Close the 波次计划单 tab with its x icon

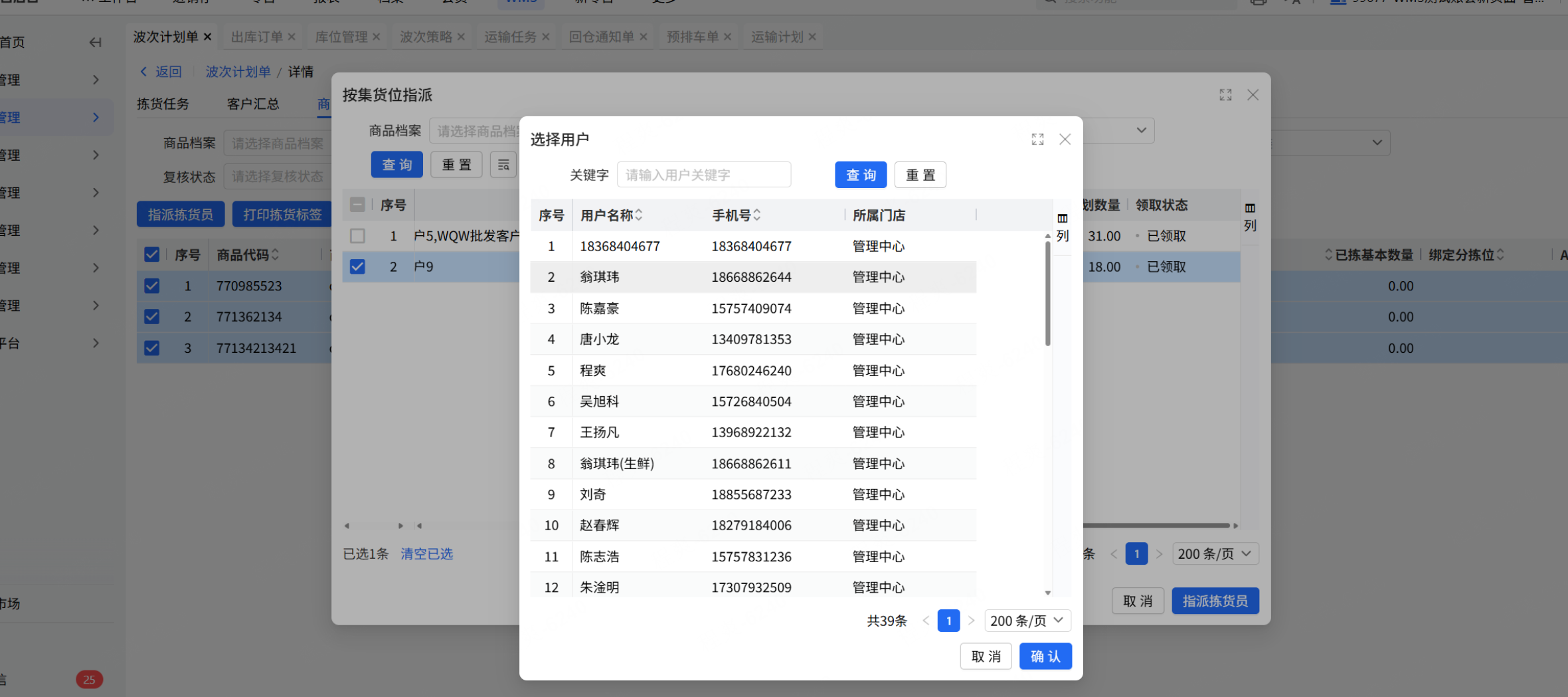pos(207,37)
